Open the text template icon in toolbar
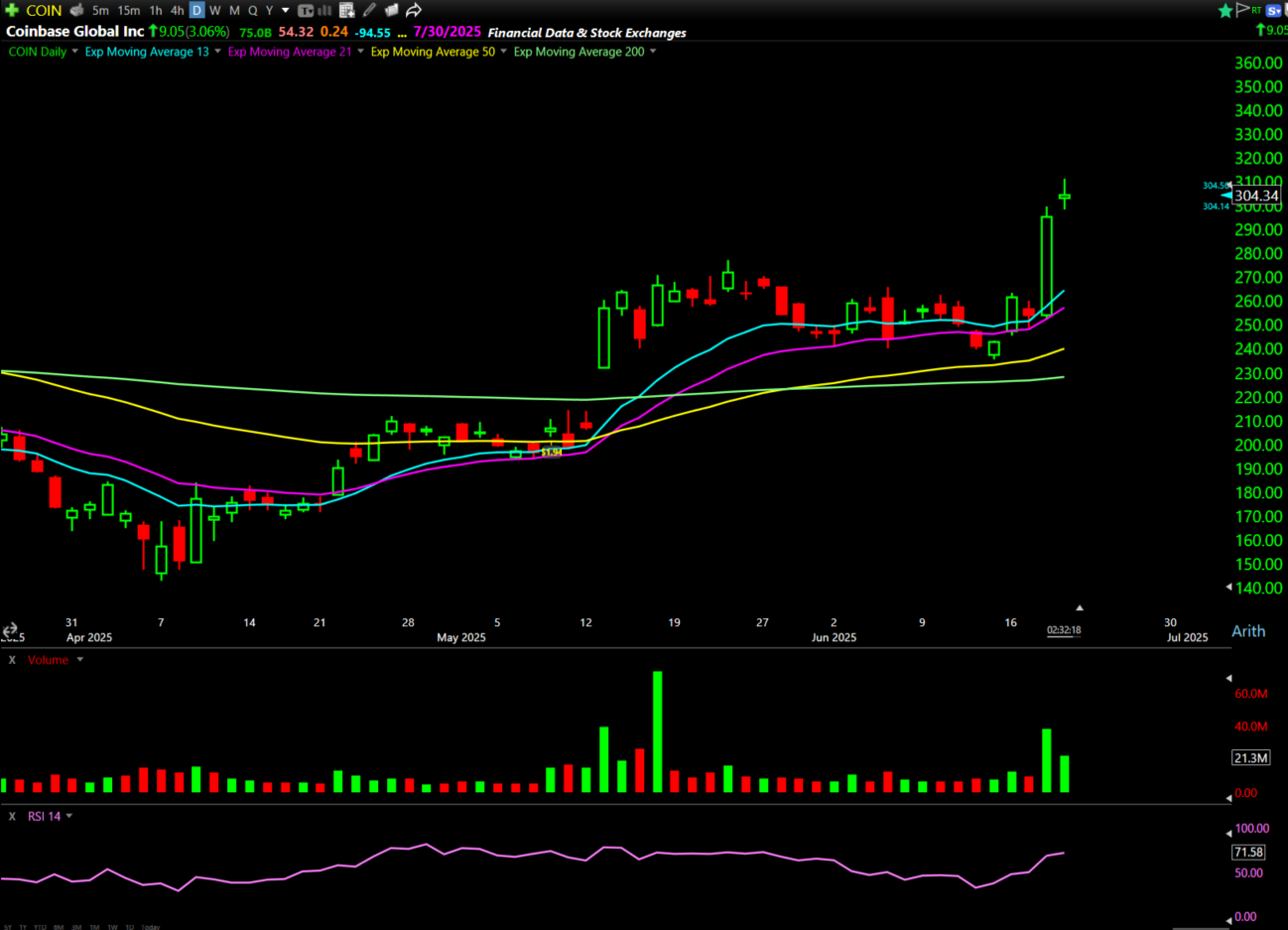This screenshot has height=930, width=1288. [306, 10]
